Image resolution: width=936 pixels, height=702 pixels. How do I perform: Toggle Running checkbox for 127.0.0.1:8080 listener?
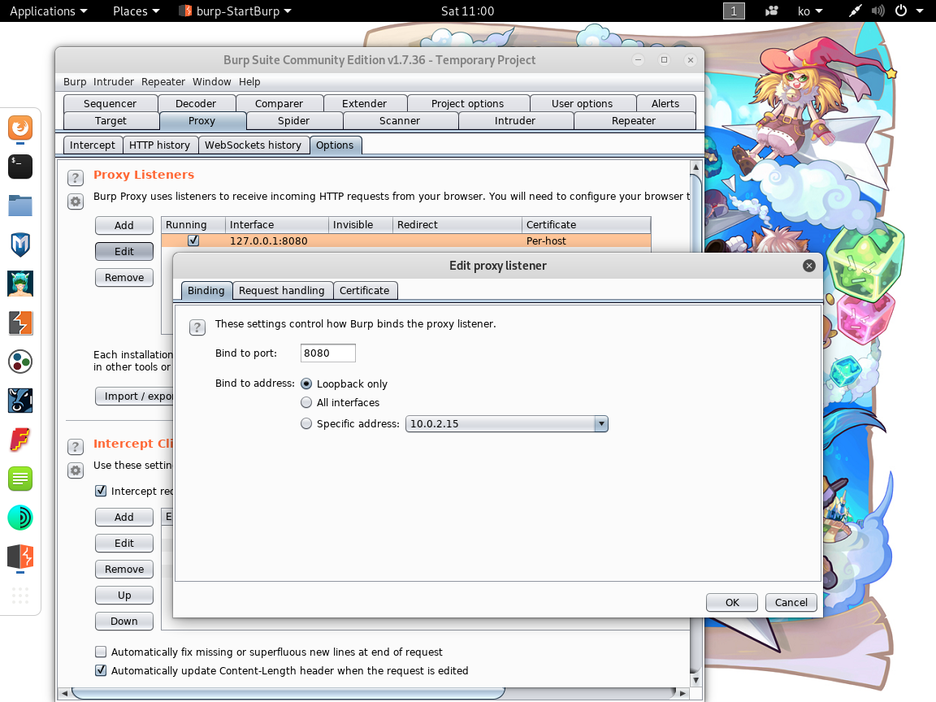point(193,241)
